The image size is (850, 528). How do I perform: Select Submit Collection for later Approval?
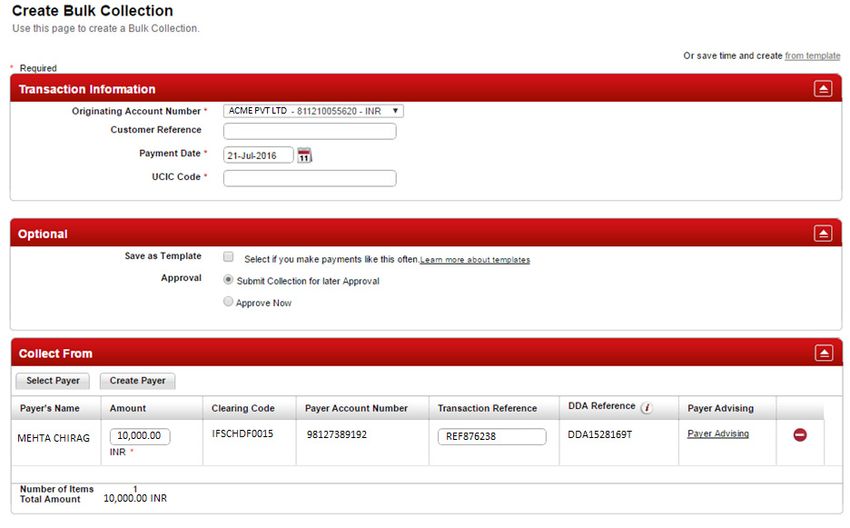228,280
